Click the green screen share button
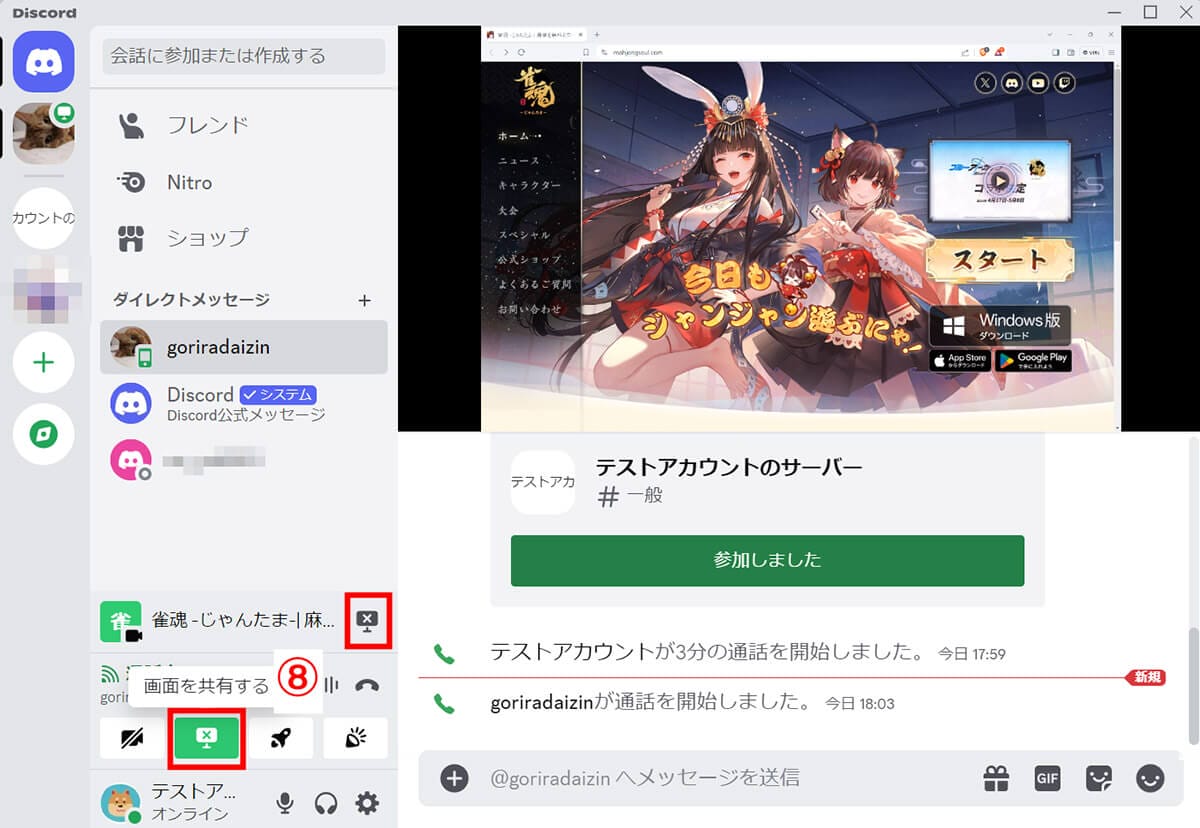Image resolution: width=1200 pixels, height=828 pixels. (206, 738)
